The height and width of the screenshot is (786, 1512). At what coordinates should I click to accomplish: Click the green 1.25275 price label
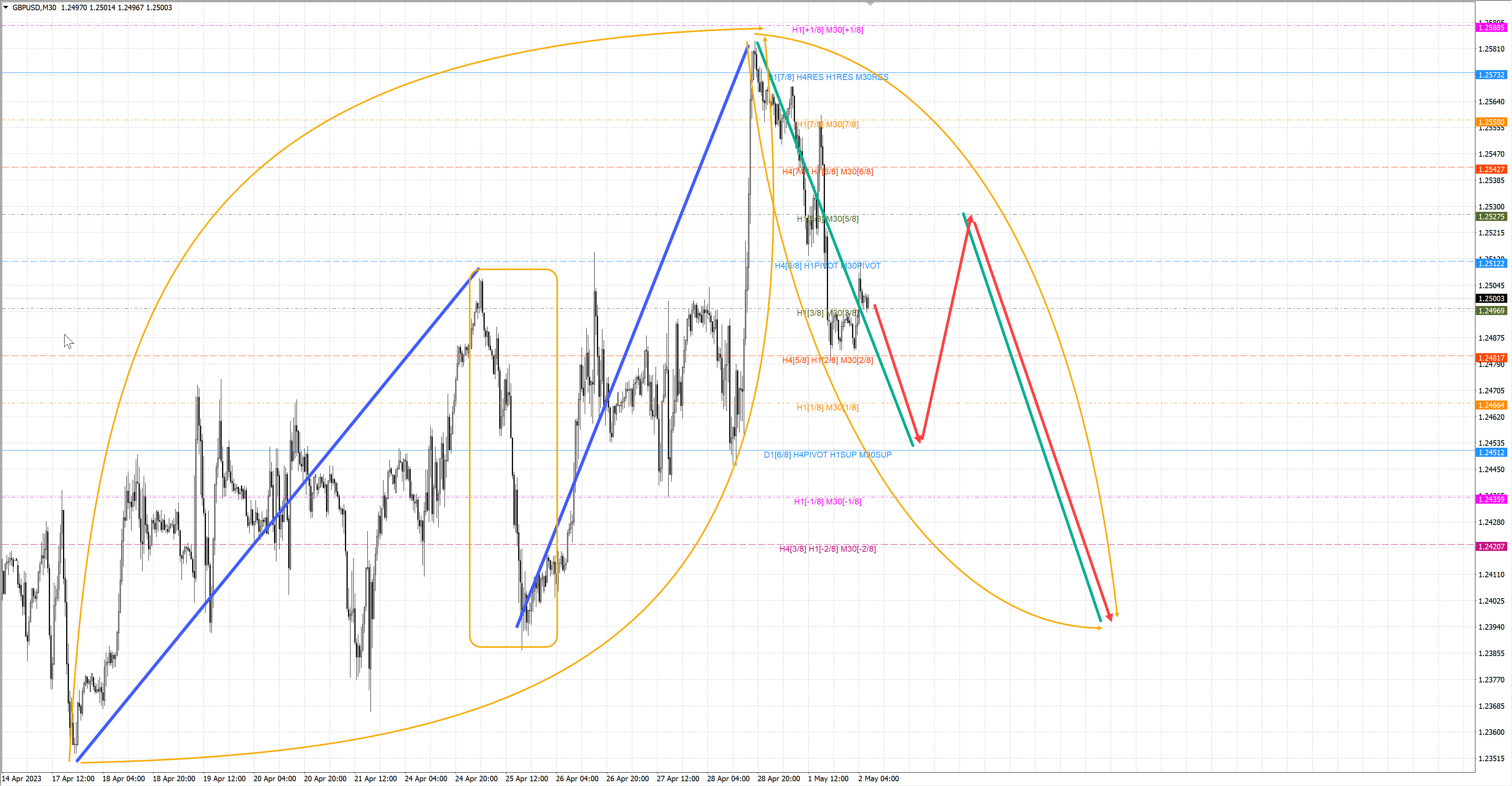(x=1491, y=217)
